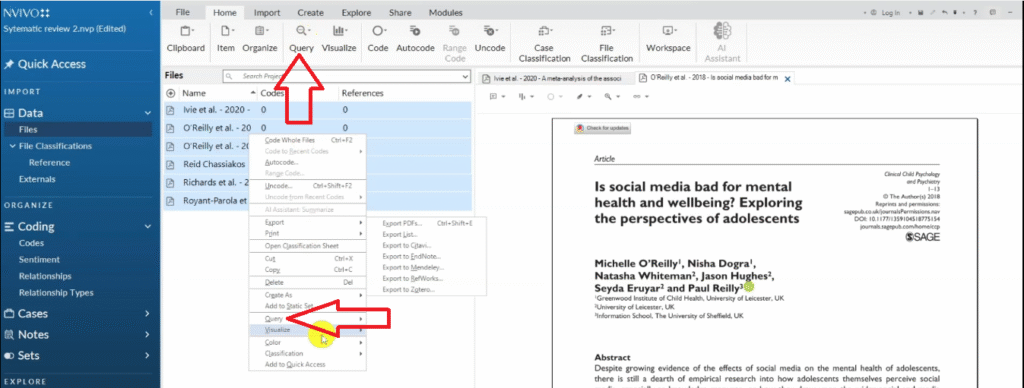Screen dimensions: 1024x388
Task: Select the PDF icon of Reid Chassiakos row
Action: tap(170, 164)
